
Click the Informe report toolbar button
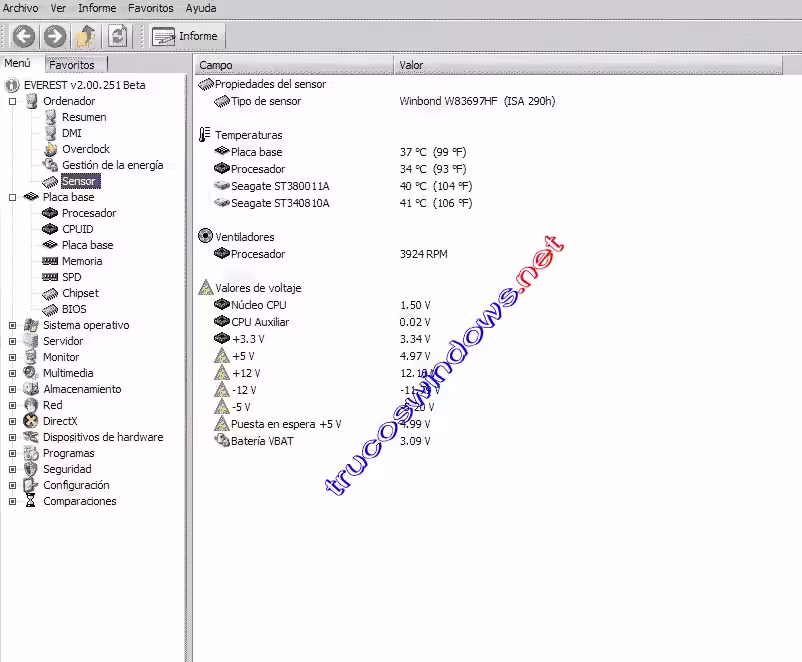pos(186,36)
